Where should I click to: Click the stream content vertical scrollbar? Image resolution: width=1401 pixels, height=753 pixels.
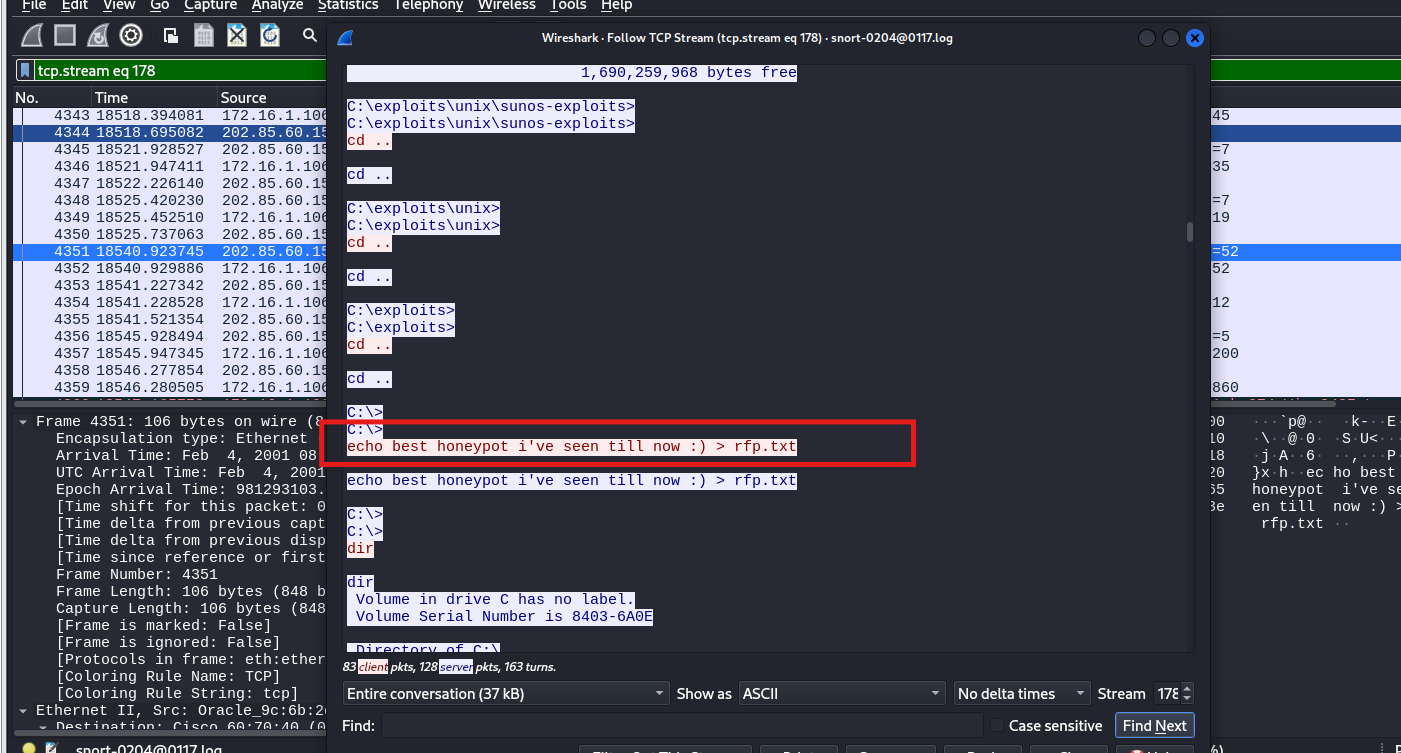[x=1189, y=232]
